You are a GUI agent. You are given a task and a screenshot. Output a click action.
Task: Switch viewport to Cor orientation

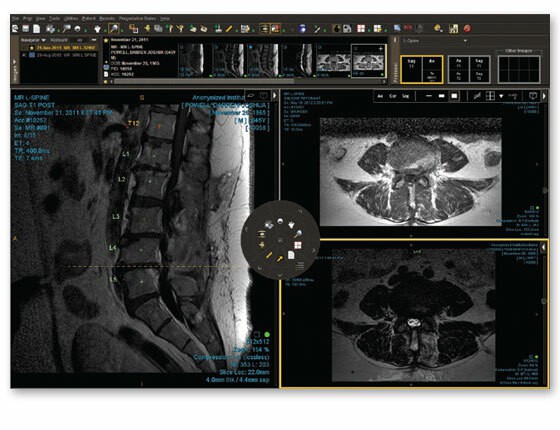(x=393, y=96)
